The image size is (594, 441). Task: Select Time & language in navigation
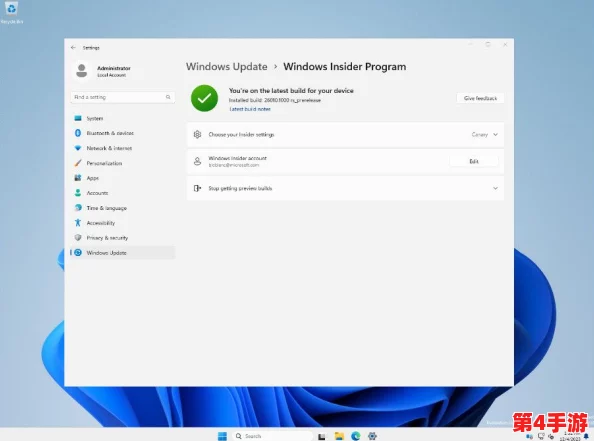[x=122, y=208]
